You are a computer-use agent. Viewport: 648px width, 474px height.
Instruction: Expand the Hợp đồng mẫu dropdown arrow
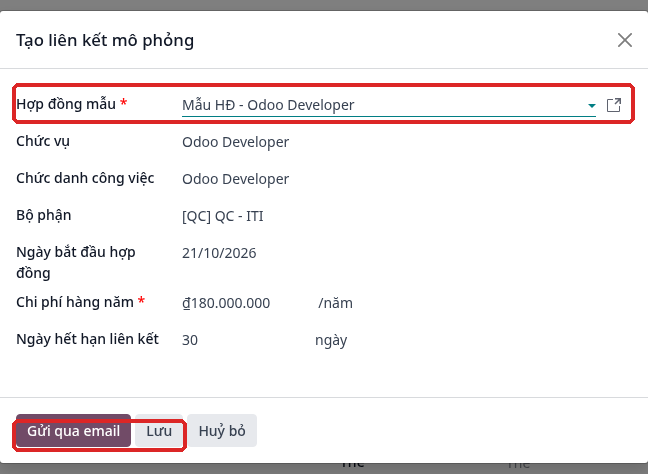(x=591, y=106)
